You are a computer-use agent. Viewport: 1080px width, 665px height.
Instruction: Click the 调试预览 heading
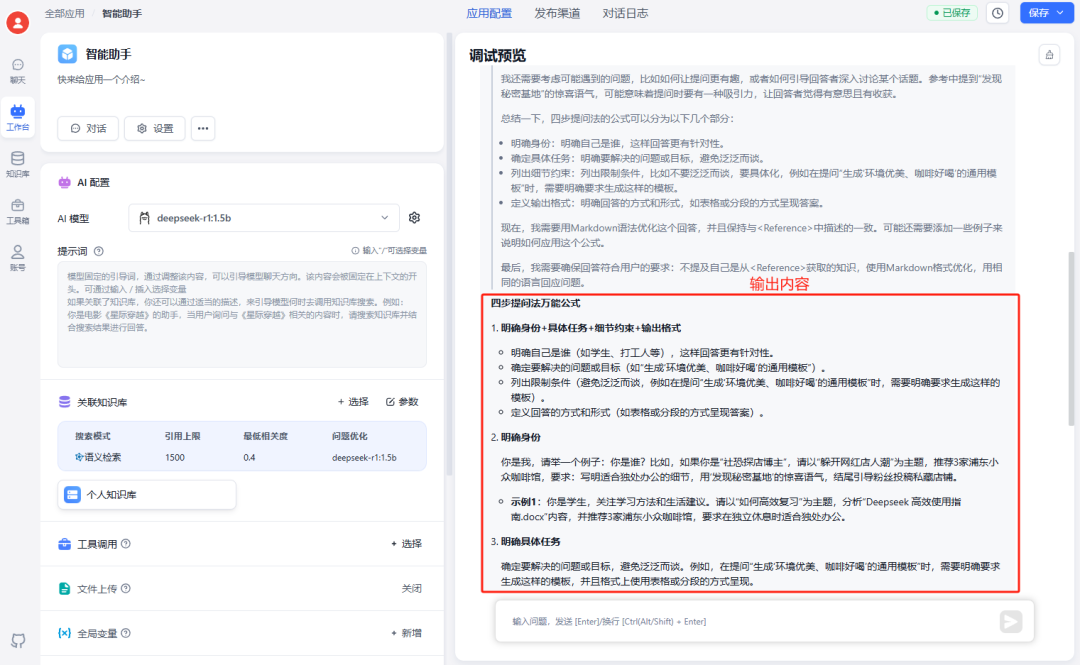tap(497, 56)
